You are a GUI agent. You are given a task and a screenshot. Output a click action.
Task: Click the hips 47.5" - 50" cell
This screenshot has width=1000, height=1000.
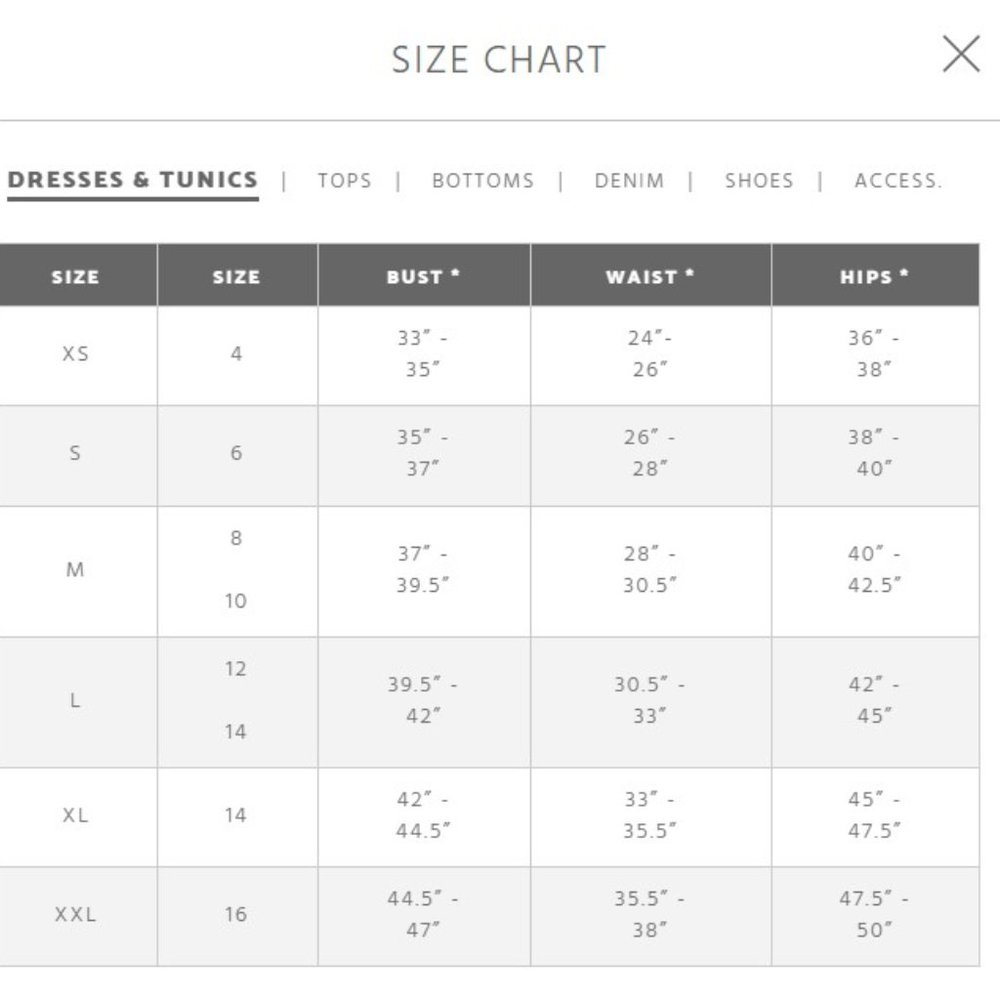875,915
